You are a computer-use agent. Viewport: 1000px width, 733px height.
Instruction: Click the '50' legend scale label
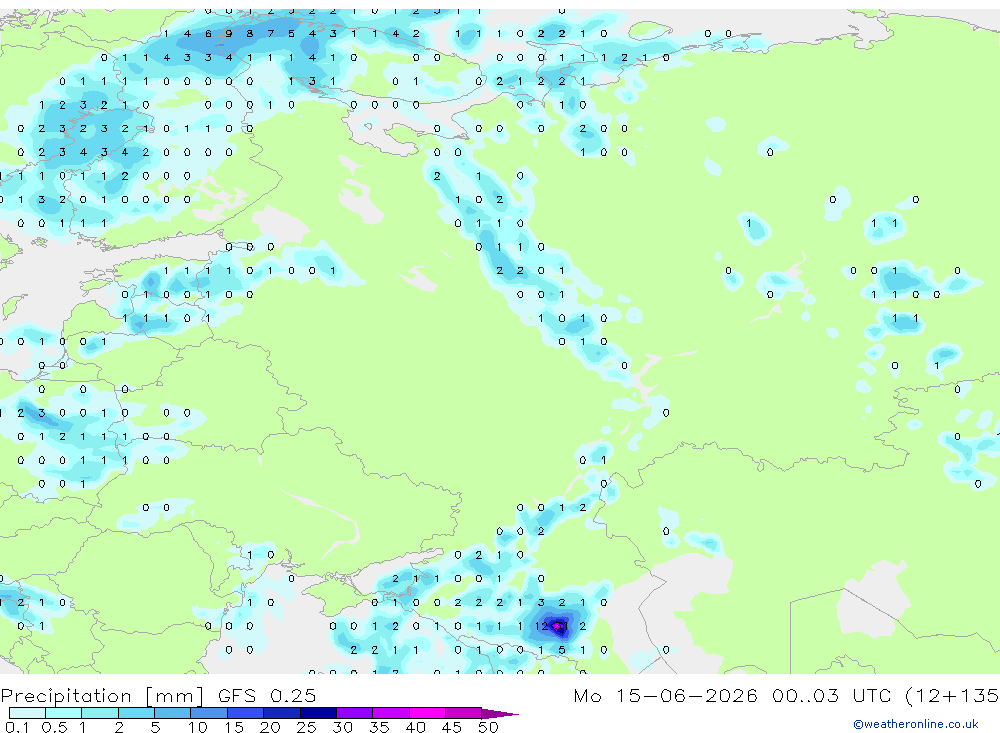pyautogui.click(x=488, y=727)
